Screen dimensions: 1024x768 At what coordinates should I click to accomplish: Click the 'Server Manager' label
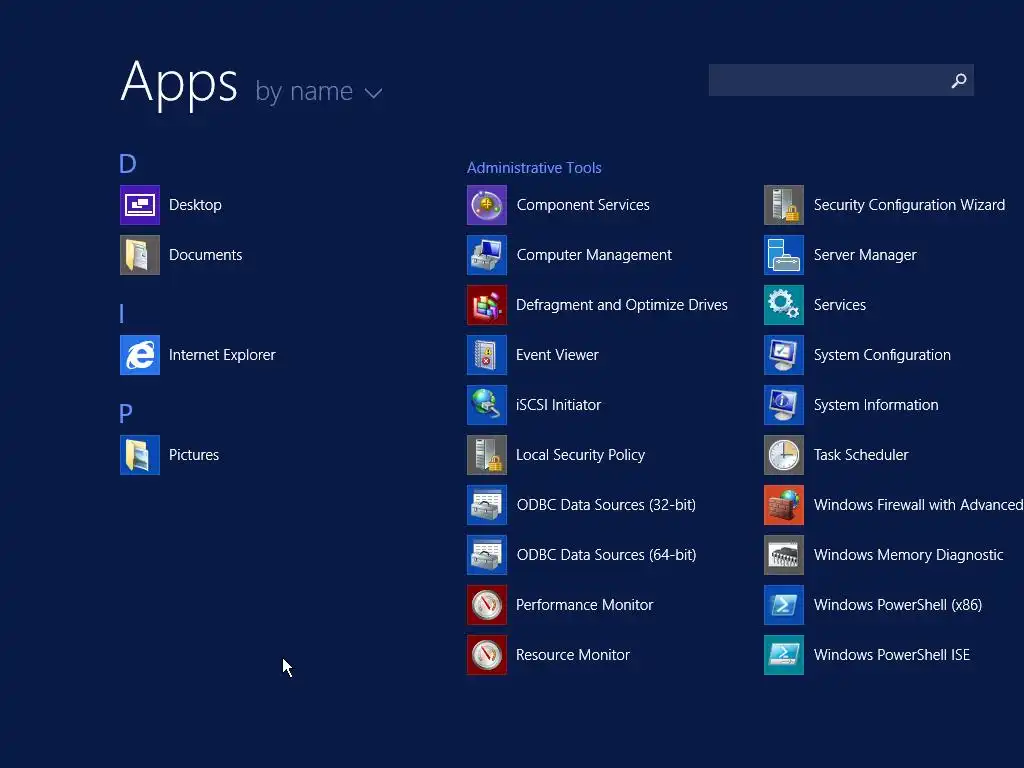click(865, 255)
